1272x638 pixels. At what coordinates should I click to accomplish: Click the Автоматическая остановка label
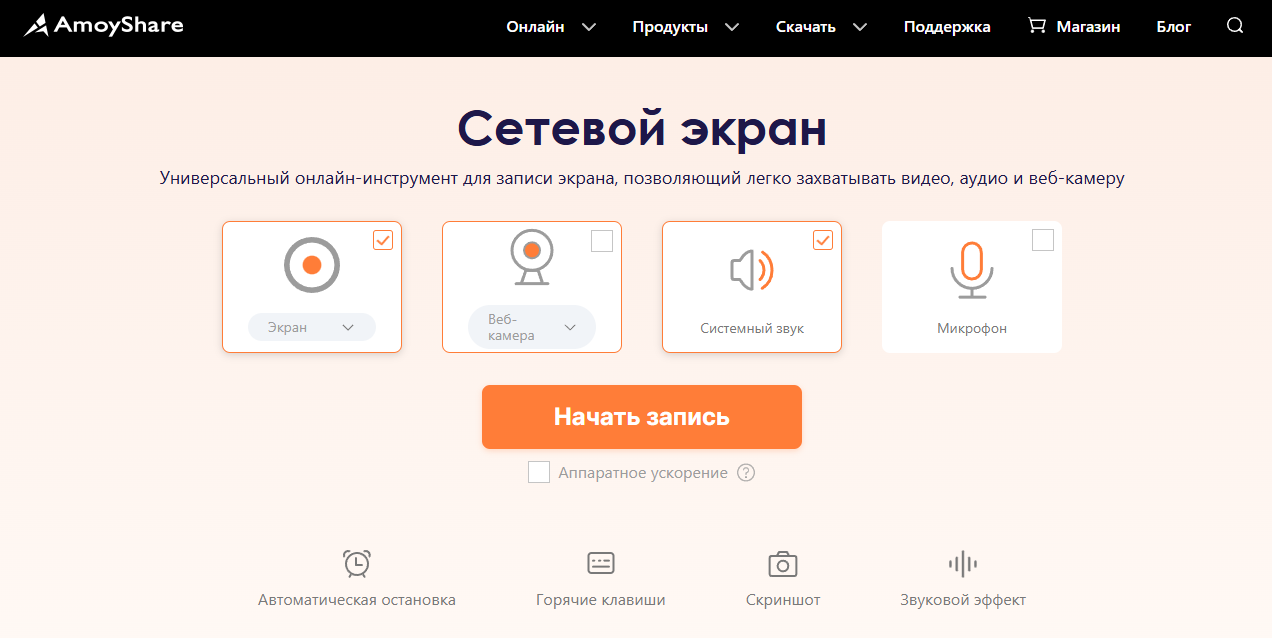(357, 600)
